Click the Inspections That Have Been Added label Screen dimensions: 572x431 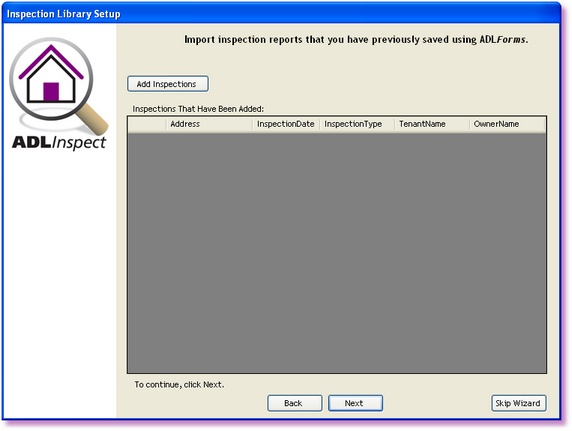click(x=198, y=109)
